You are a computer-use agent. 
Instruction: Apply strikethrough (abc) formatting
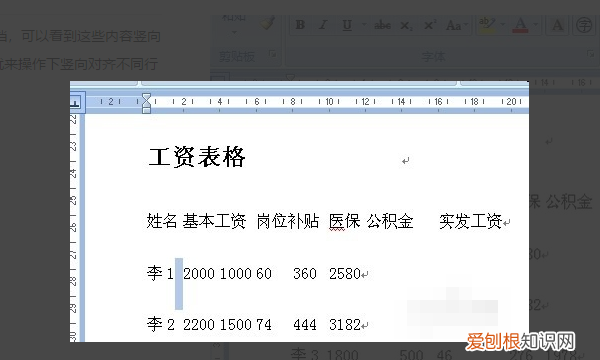tap(382, 25)
